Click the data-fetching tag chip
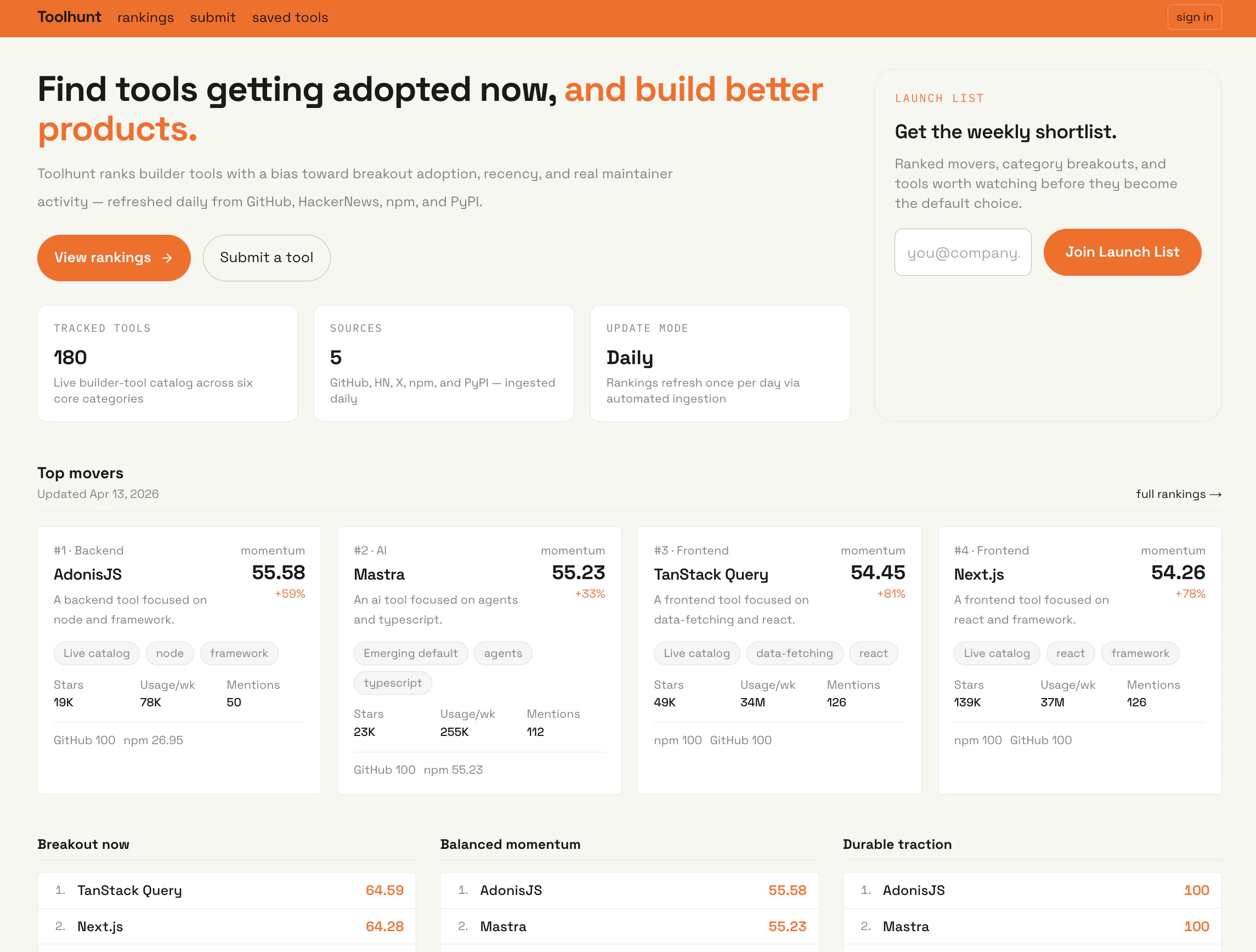 click(794, 653)
